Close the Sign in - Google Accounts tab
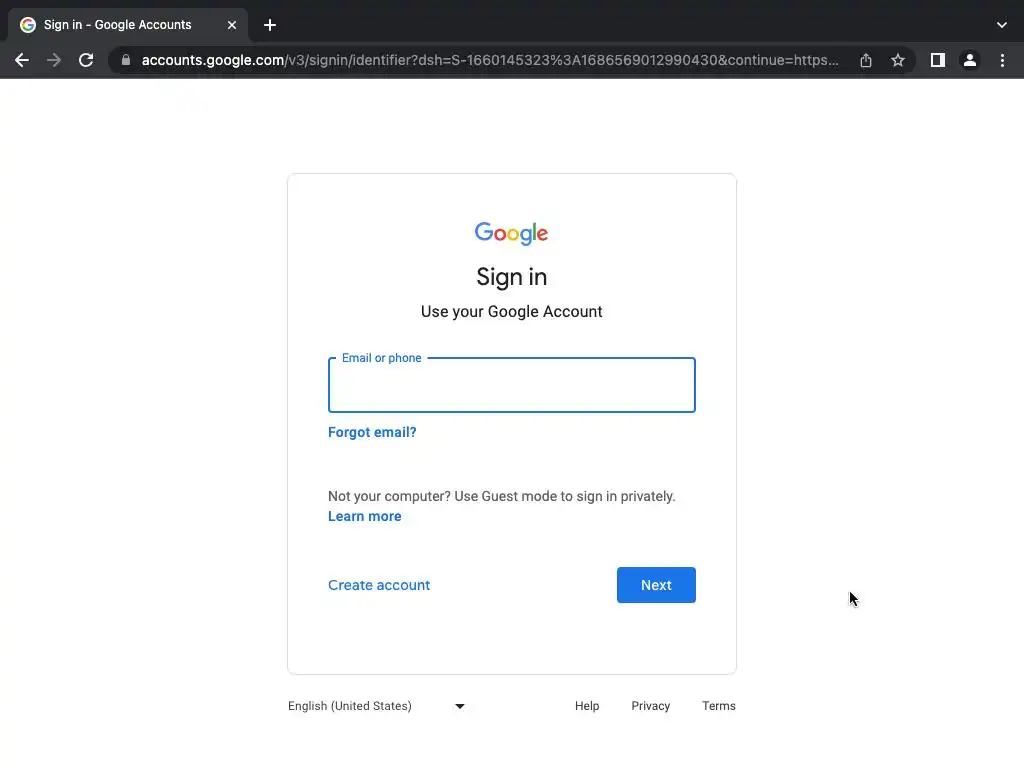Image resolution: width=1024 pixels, height=768 pixels. point(232,25)
